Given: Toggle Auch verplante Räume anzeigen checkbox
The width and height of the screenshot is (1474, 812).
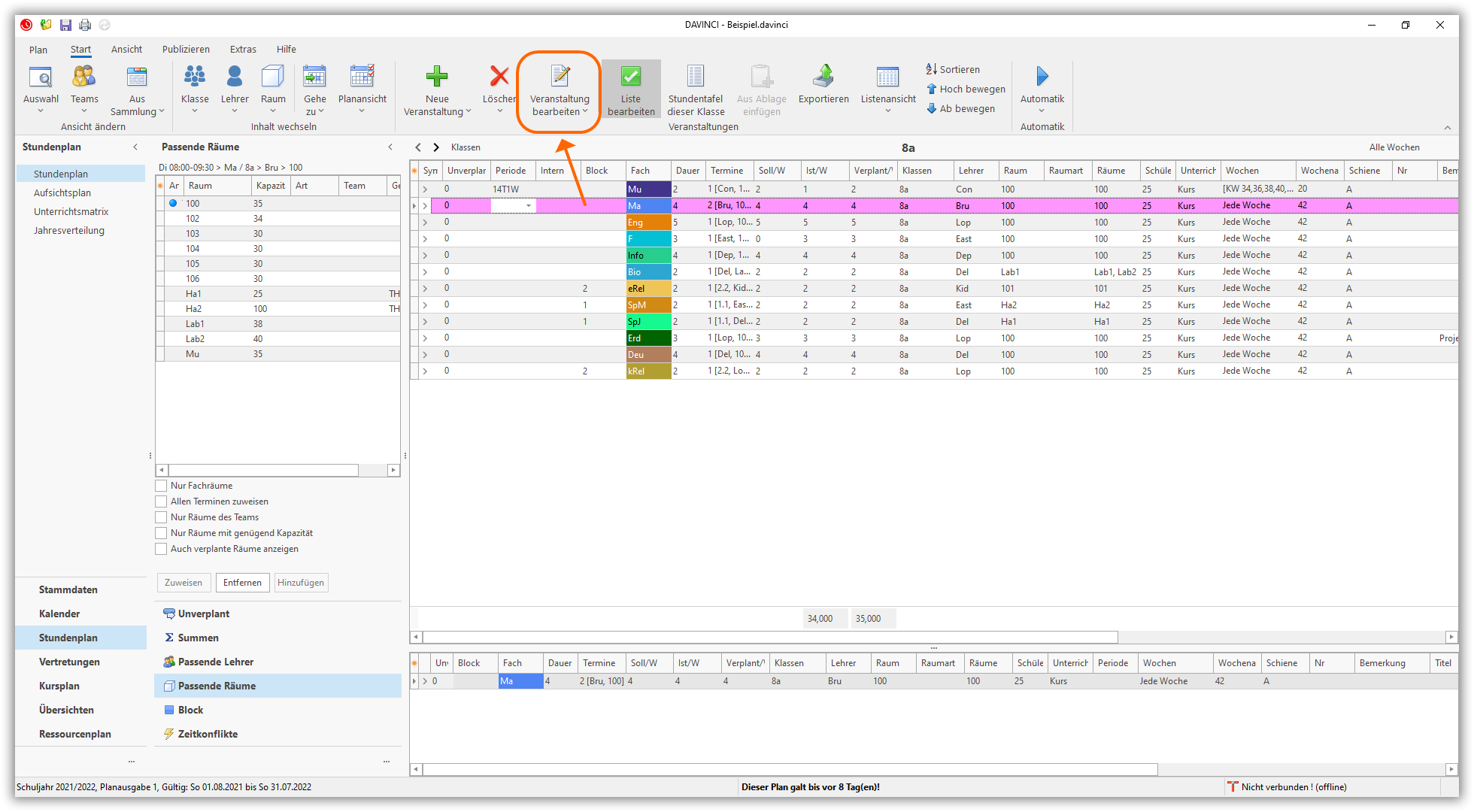Looking at the screenshot, I should (161, 549).
